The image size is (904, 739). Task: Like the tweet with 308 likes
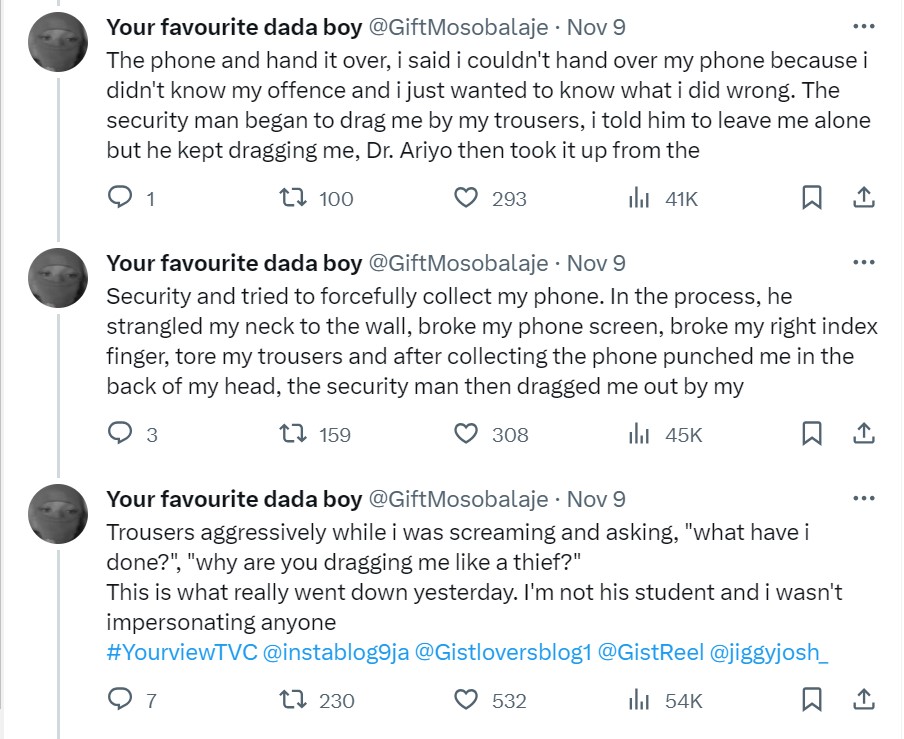[x=466, y=434]
